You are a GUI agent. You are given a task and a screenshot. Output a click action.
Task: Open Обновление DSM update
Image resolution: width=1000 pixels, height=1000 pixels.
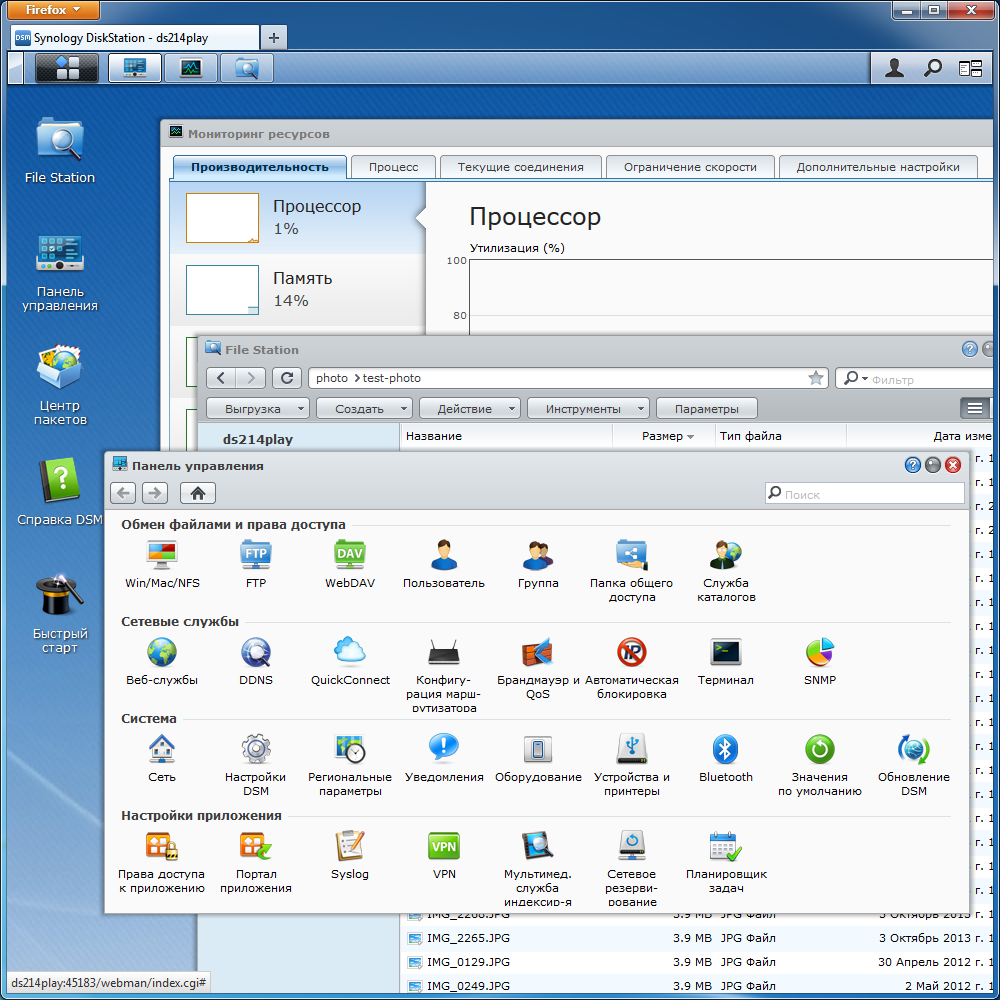click(913, 765)
